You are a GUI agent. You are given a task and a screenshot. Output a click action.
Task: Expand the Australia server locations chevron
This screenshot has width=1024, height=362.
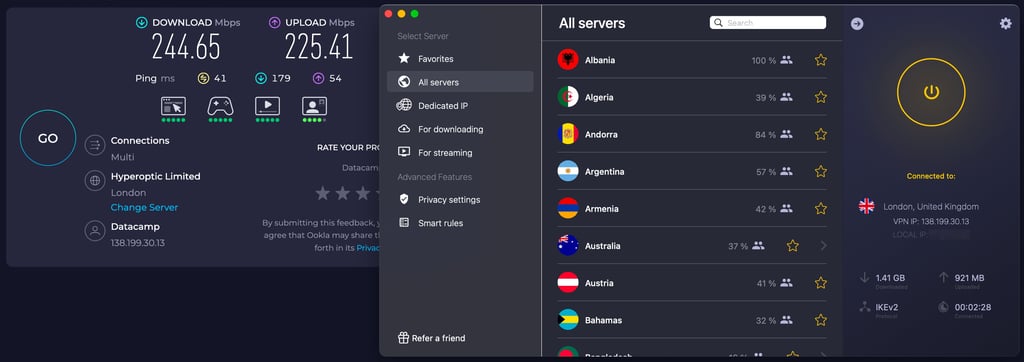coord(824,246)
